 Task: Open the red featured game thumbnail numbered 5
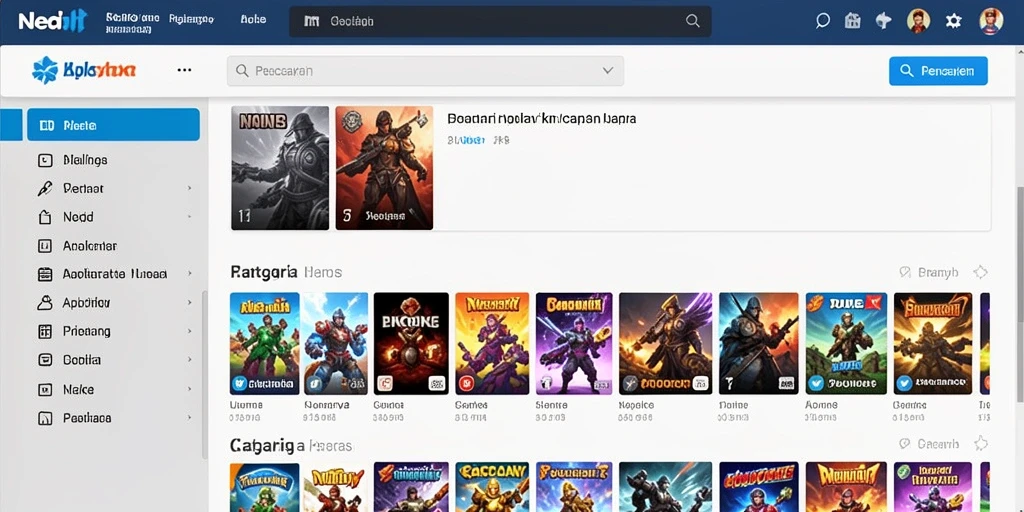point(384,168)
